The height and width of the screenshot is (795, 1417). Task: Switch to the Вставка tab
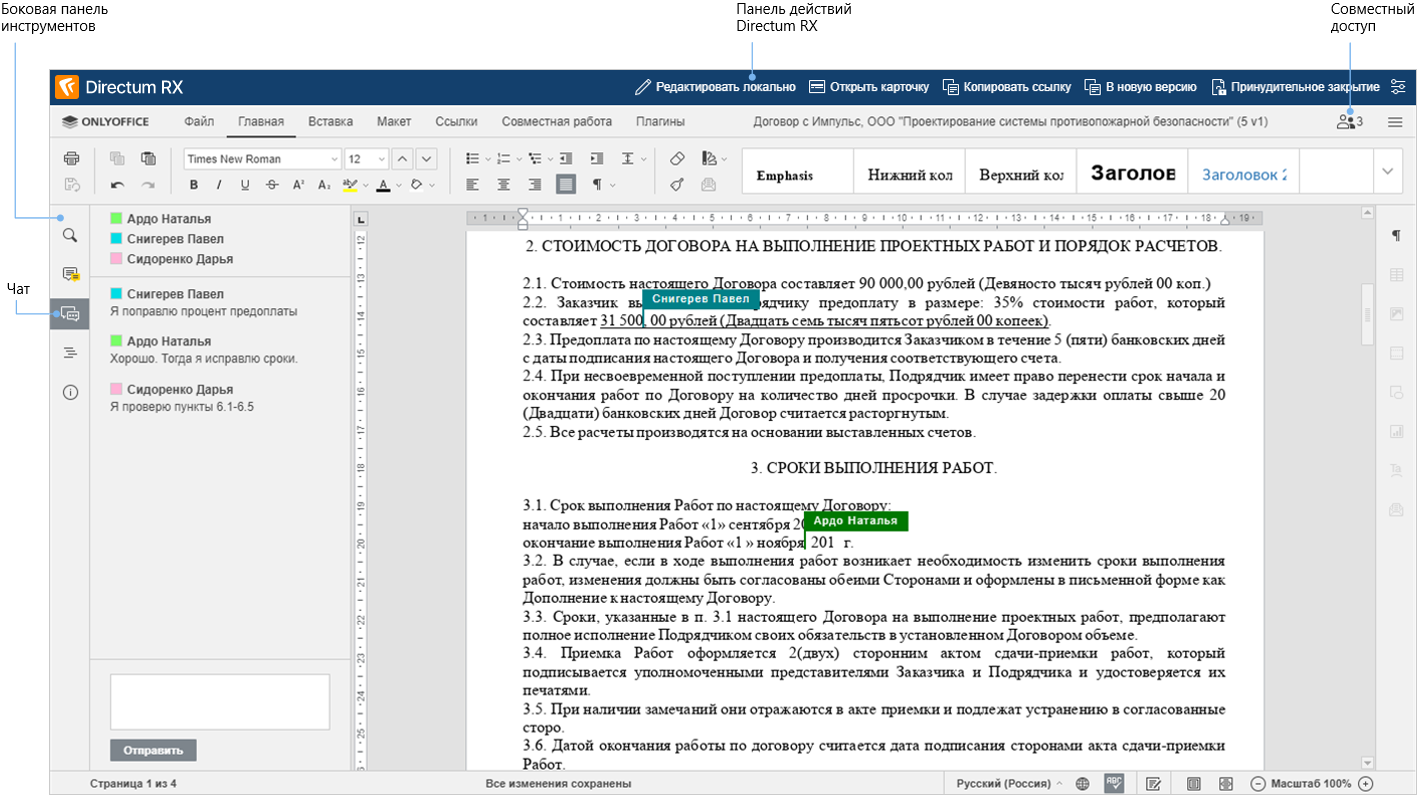click(330, 122)
